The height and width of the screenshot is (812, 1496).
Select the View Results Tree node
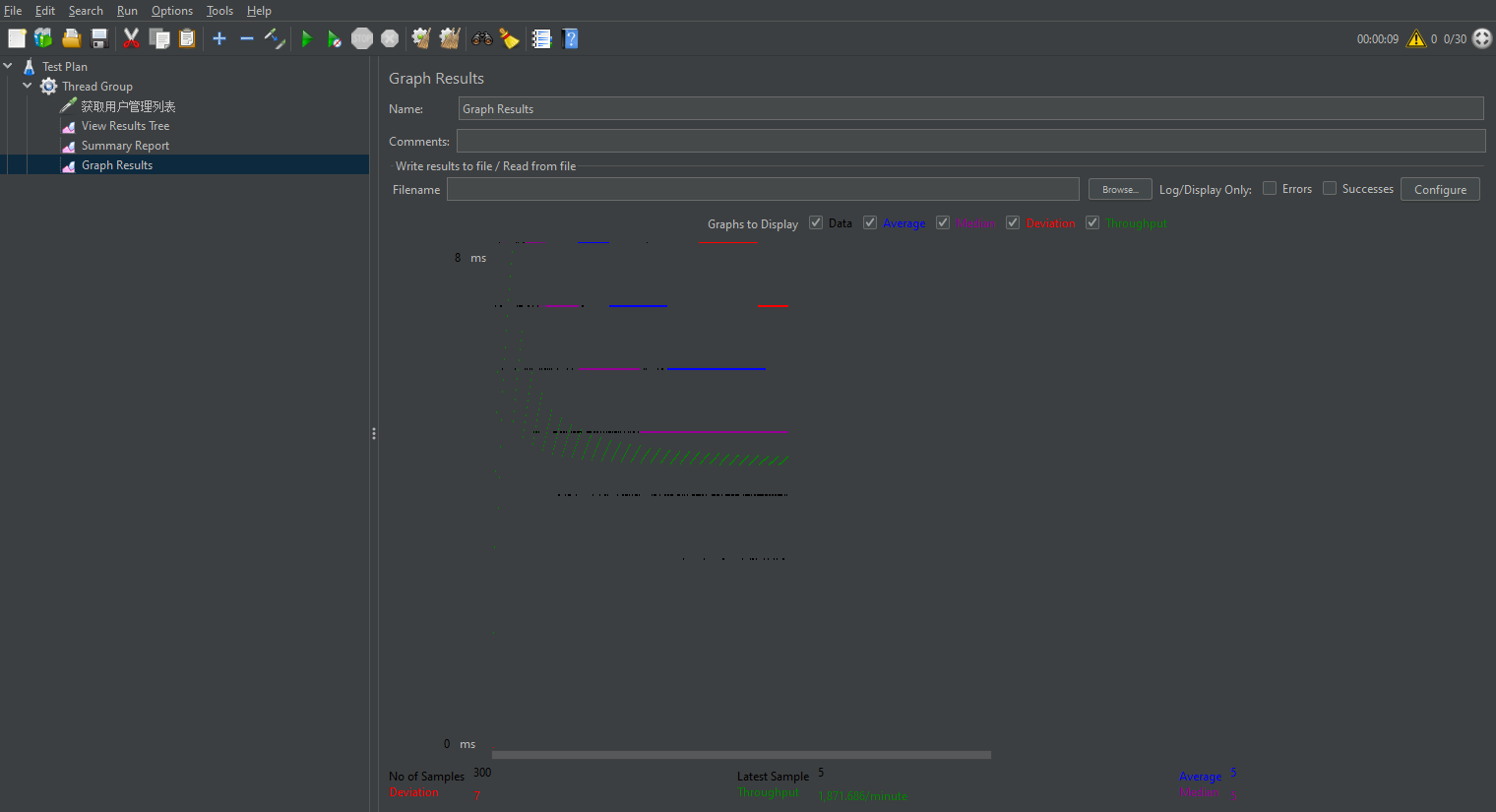pos(125,126)
